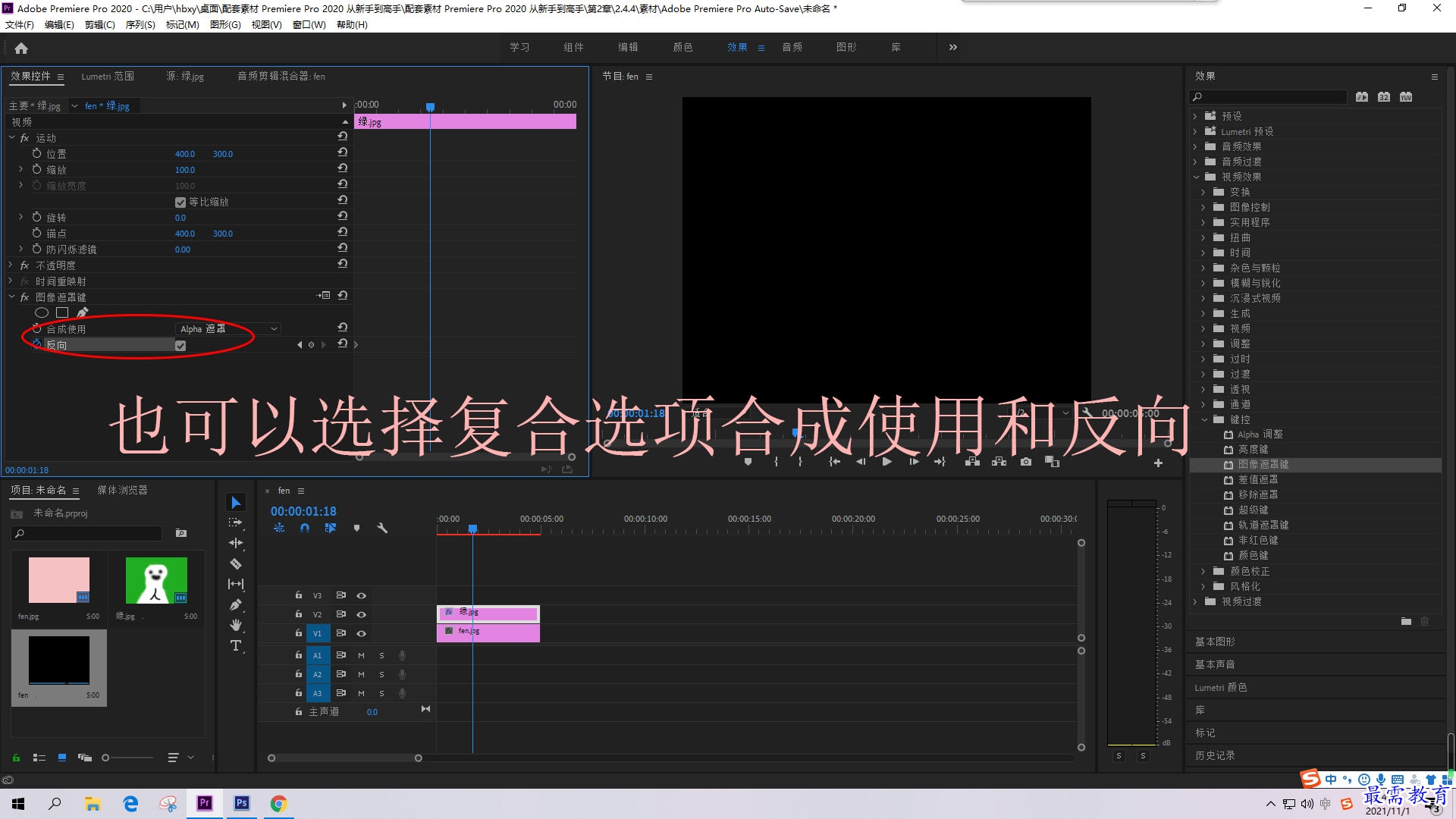Open the 媒体浏览器 tab
1456x819 pixels.
(x=122, y=490)
